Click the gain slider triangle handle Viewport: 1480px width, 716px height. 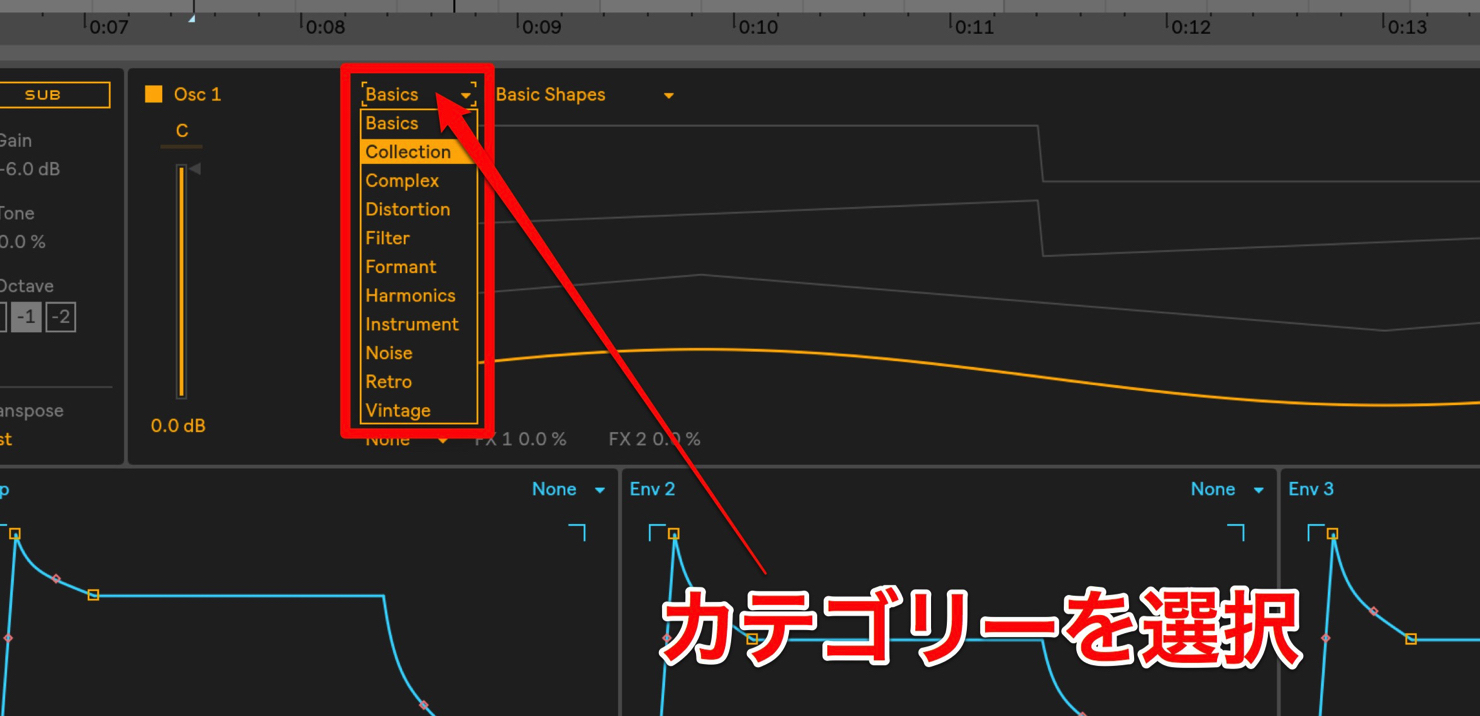(195, 169)
